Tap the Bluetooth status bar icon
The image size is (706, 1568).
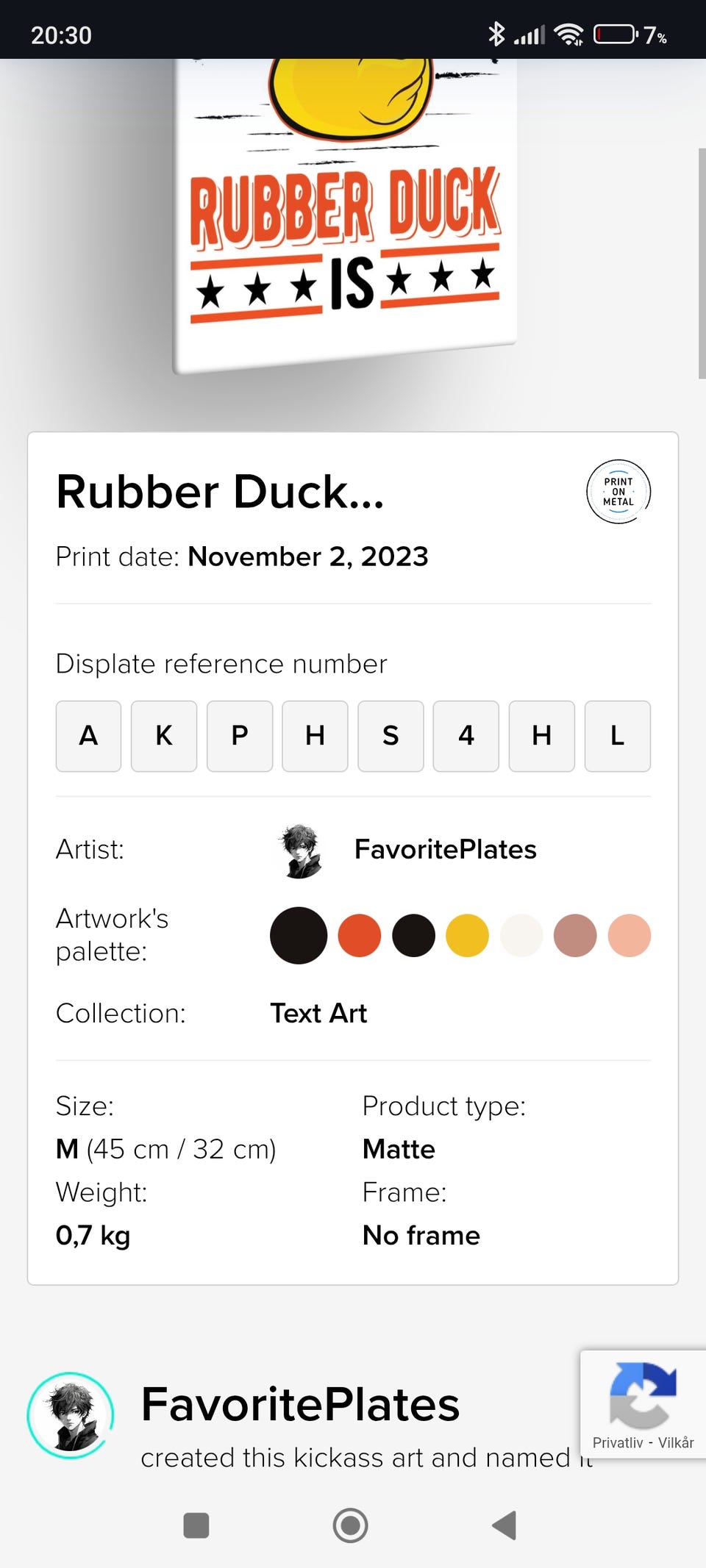(496, 34)
